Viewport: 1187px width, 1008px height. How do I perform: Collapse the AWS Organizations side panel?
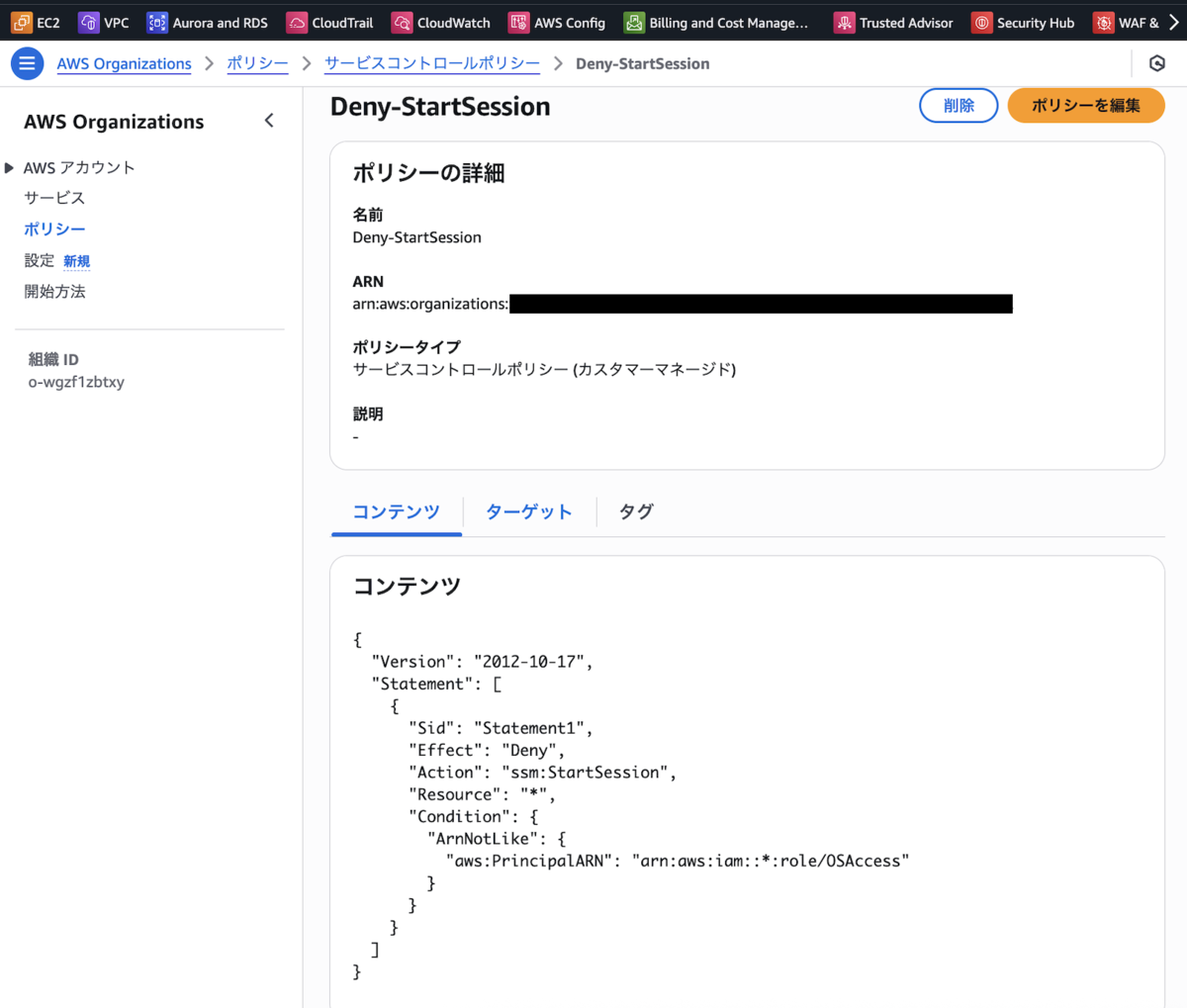pos(269,121)
